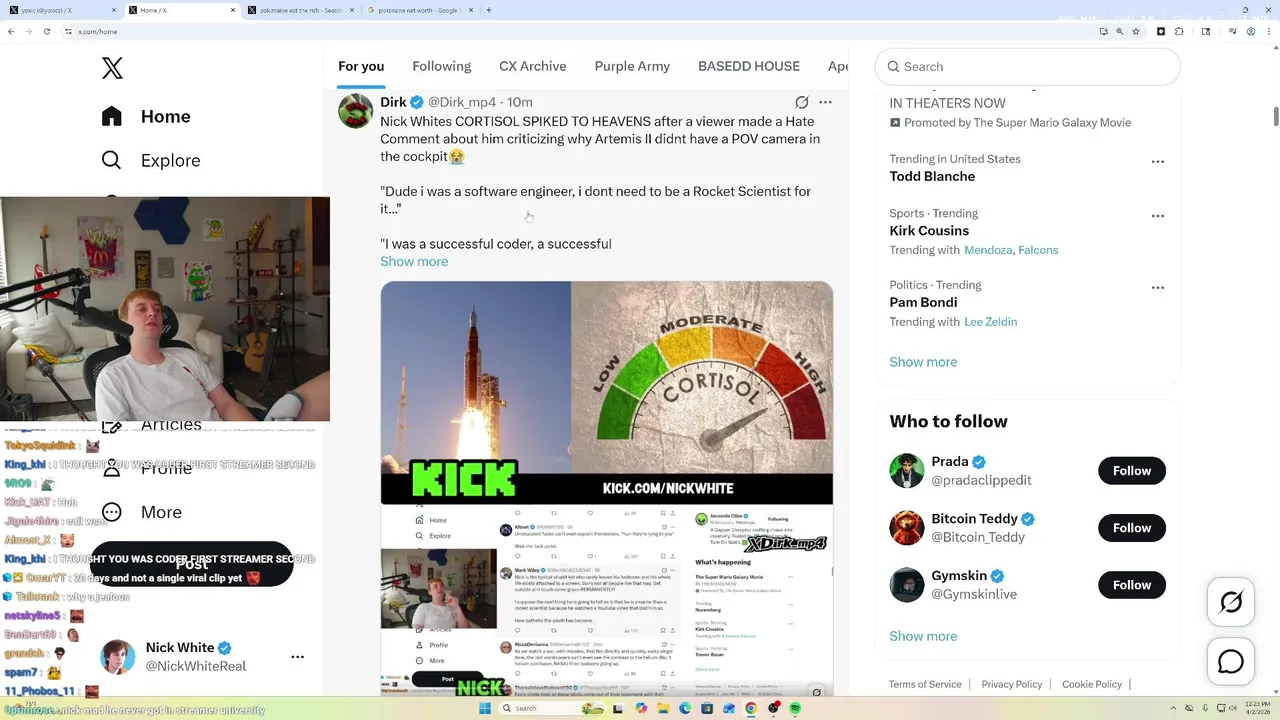1280x720 pixels.
Task: Click the X logo in the sidebar
Action: (x=112, y=68)
